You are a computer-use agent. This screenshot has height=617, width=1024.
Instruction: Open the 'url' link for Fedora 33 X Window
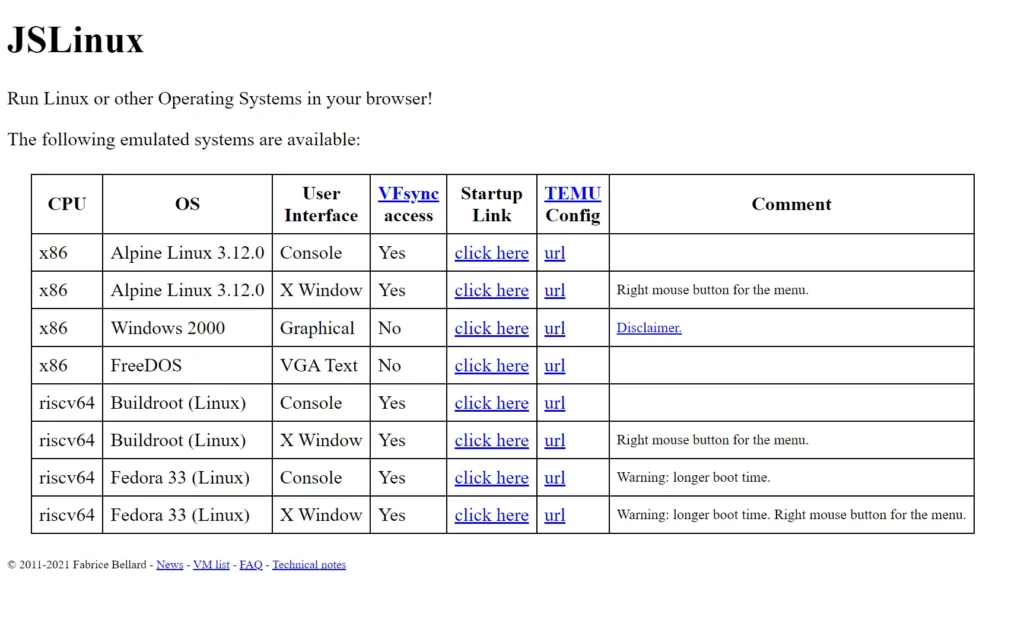click(554, 514)
